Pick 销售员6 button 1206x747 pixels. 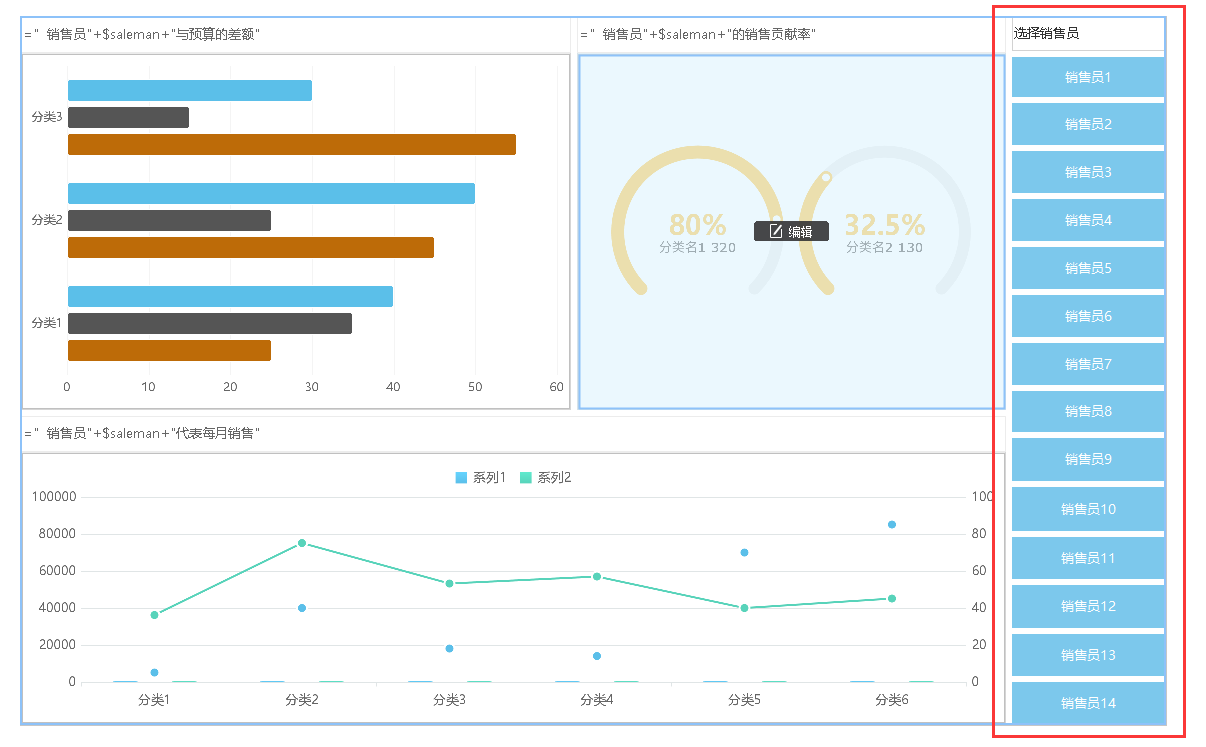(x=1088, y=316)
